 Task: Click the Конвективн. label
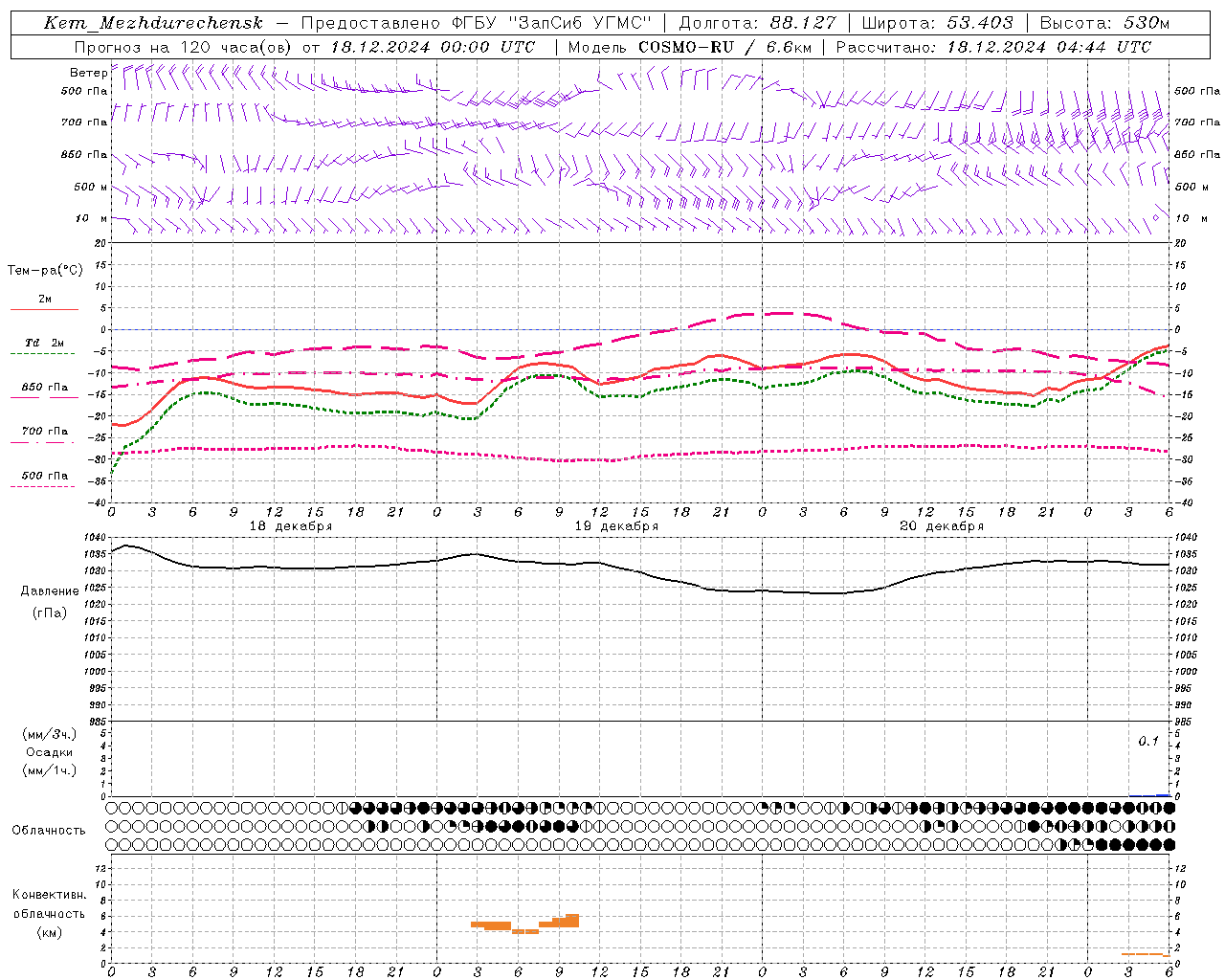click(49, 895)
